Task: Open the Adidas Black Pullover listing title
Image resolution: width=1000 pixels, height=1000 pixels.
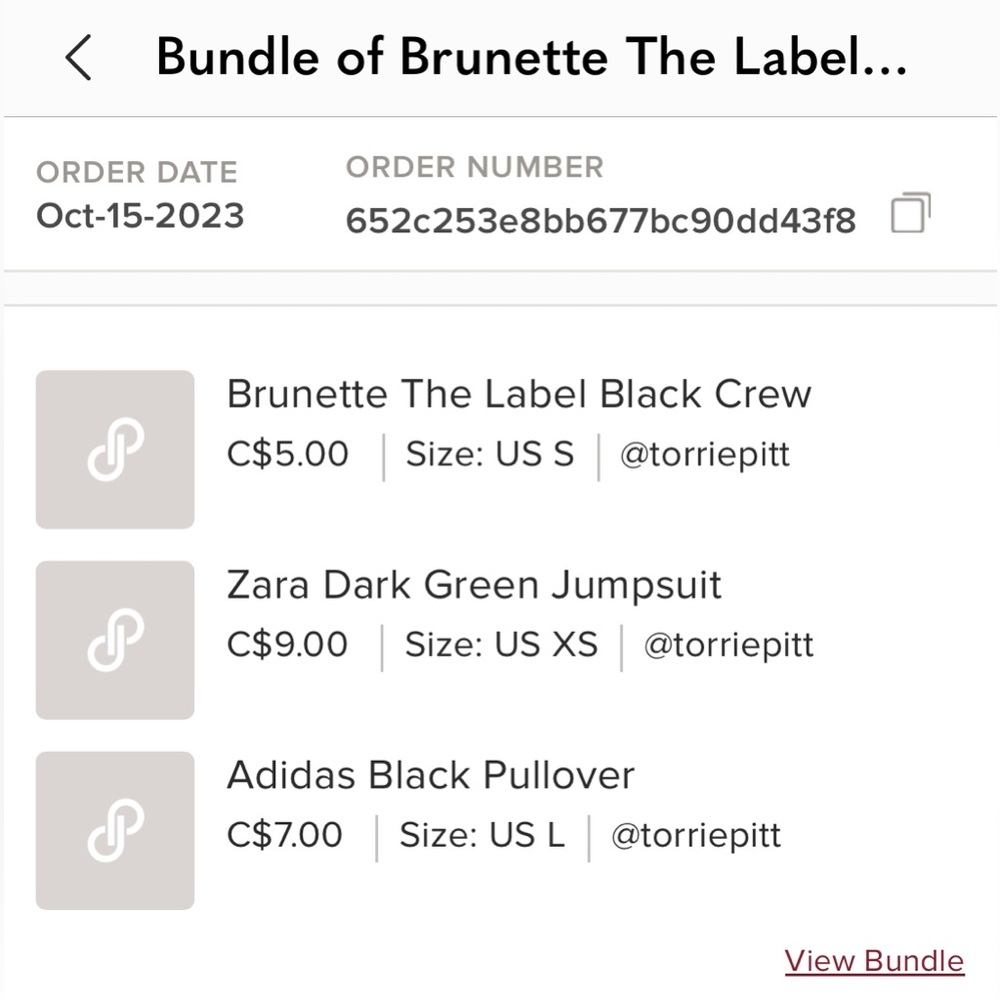Action: [x=432, y=774]
